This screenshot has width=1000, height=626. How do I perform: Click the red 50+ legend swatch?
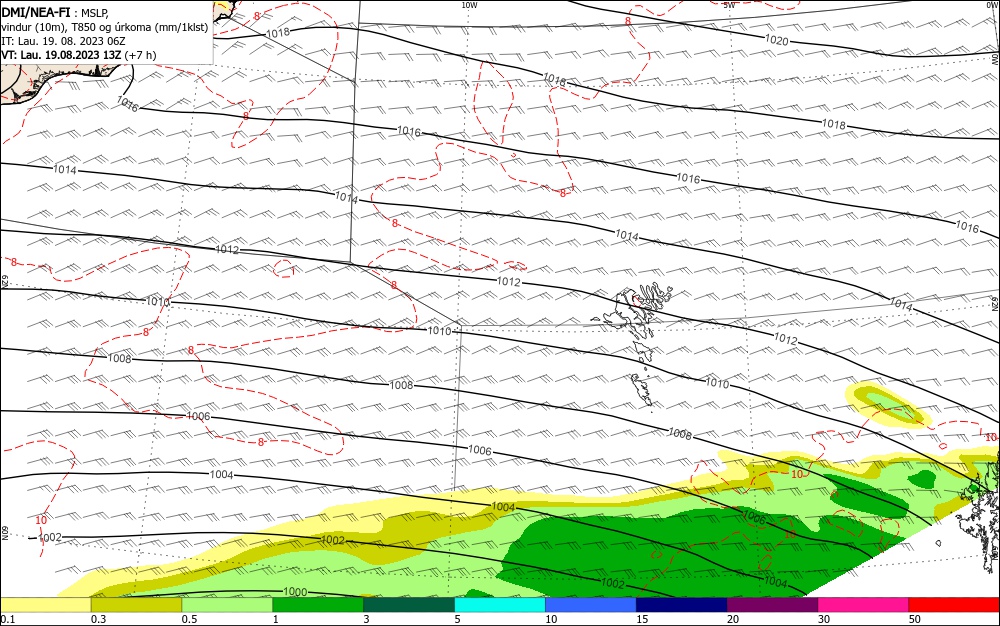point(954,605)
